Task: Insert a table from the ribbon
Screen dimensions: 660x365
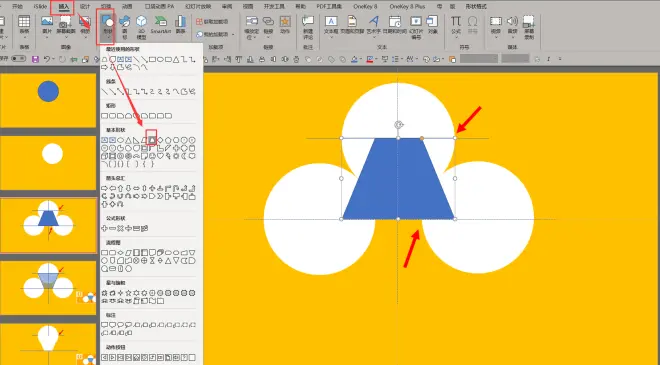Action: point(24,24)
